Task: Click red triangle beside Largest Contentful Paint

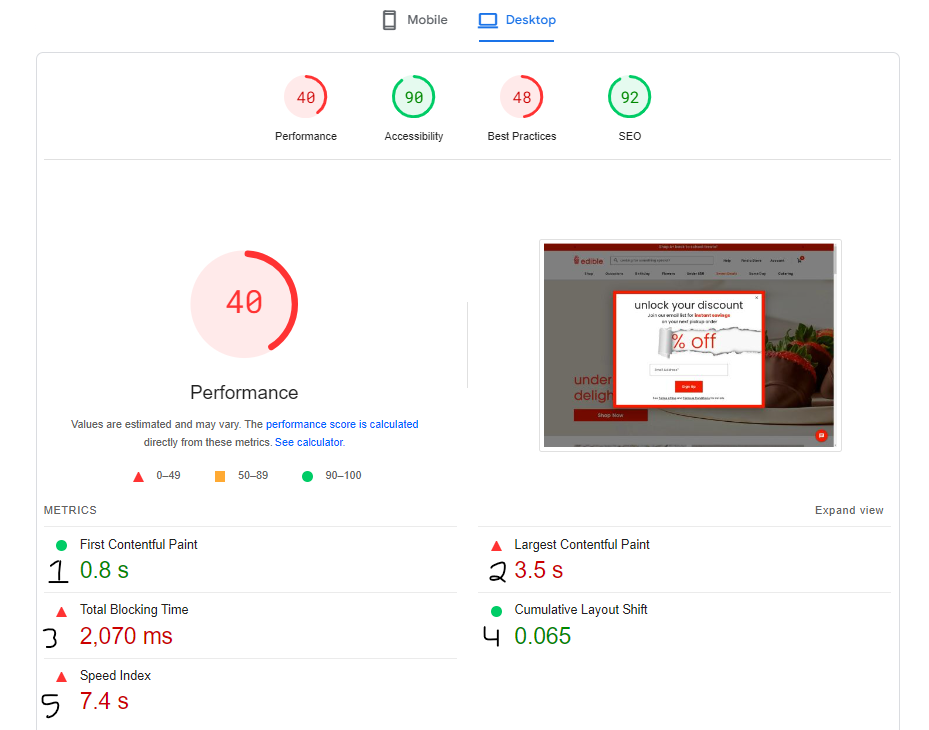Action: 496,545
